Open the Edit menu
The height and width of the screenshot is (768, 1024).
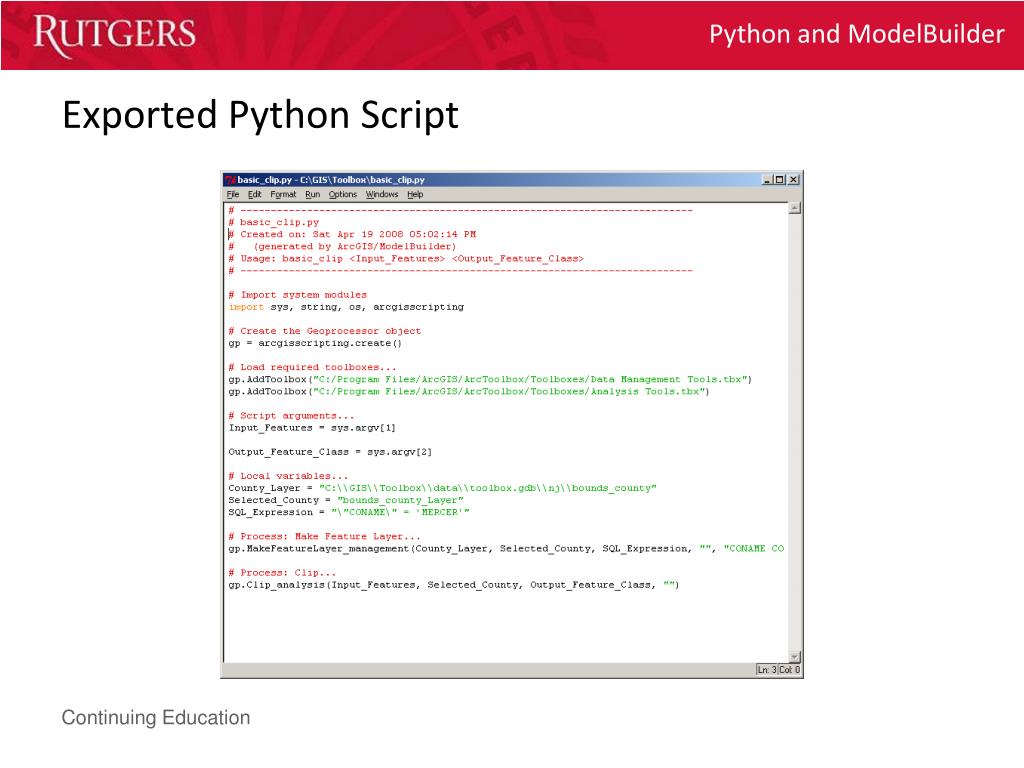(254, 194)
